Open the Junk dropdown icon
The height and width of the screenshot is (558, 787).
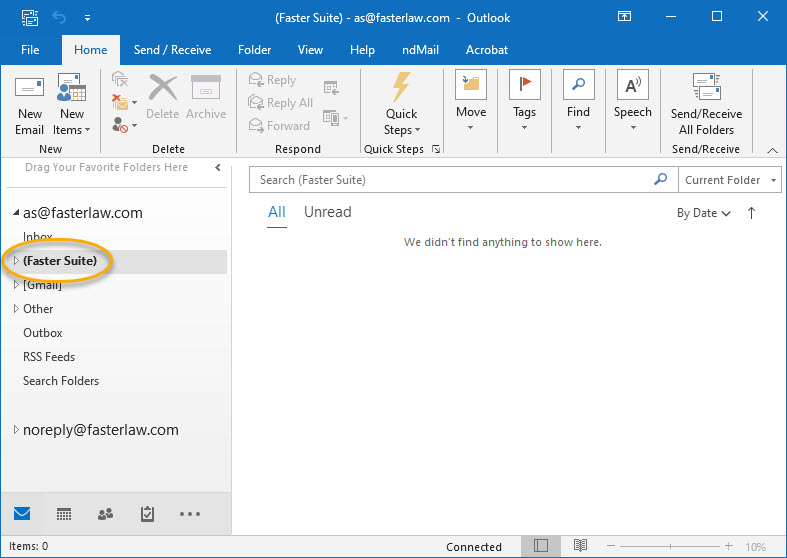click(x=124, y=125)
